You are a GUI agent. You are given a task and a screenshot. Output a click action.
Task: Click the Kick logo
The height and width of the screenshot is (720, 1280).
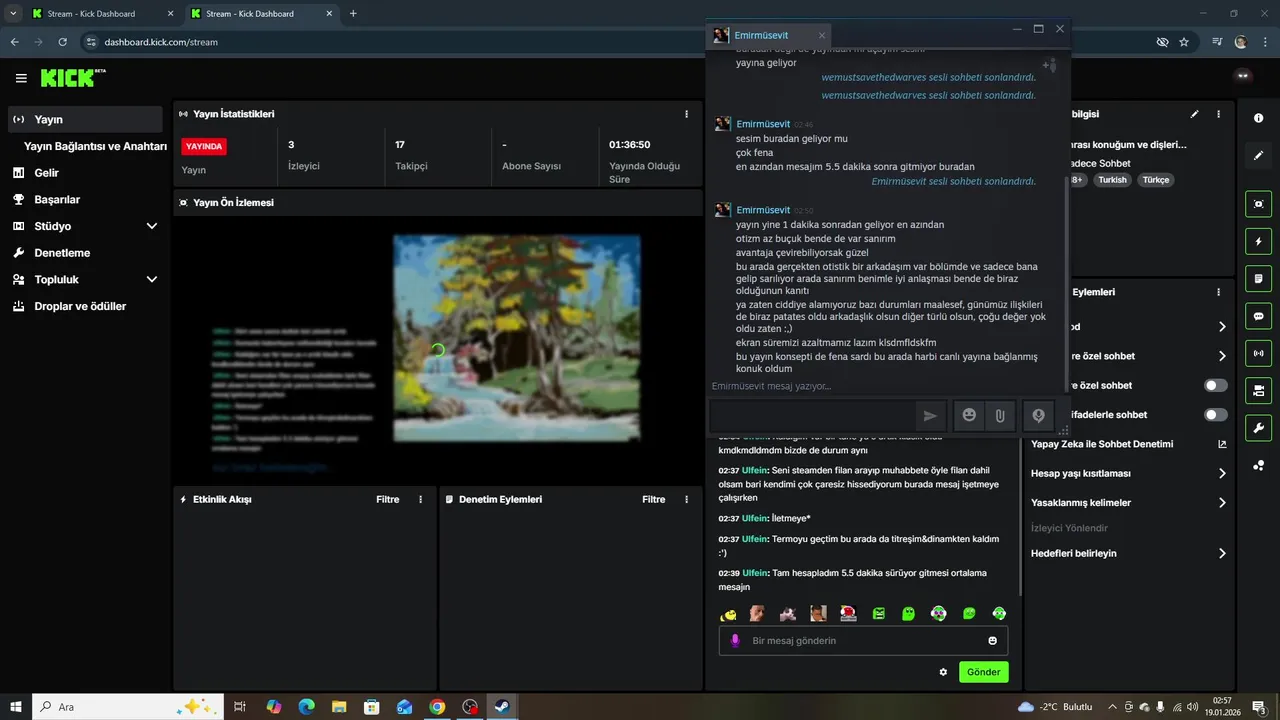pos(73,77)
